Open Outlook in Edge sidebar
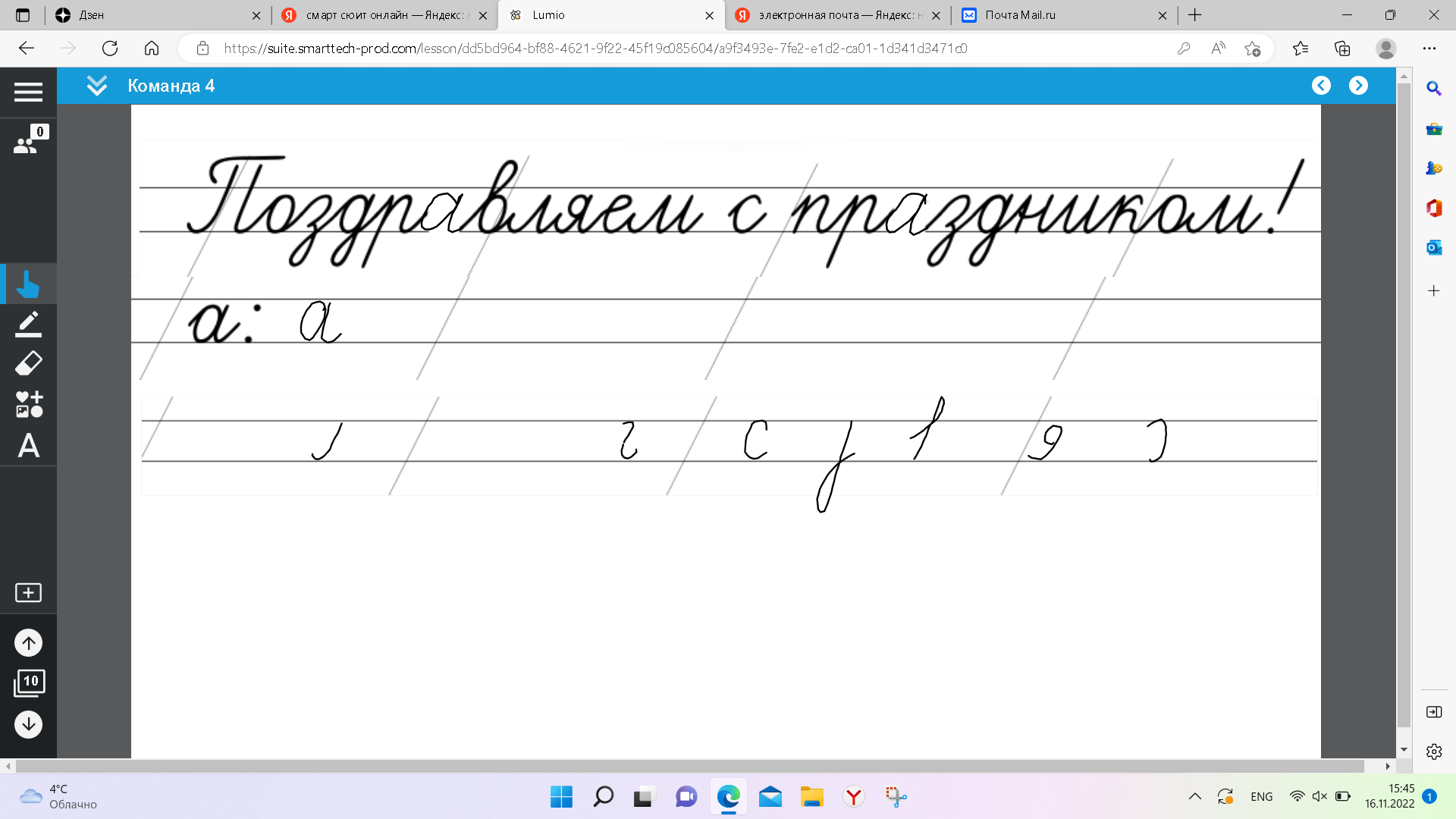The image size is (1456, 819). (1433, 247)
